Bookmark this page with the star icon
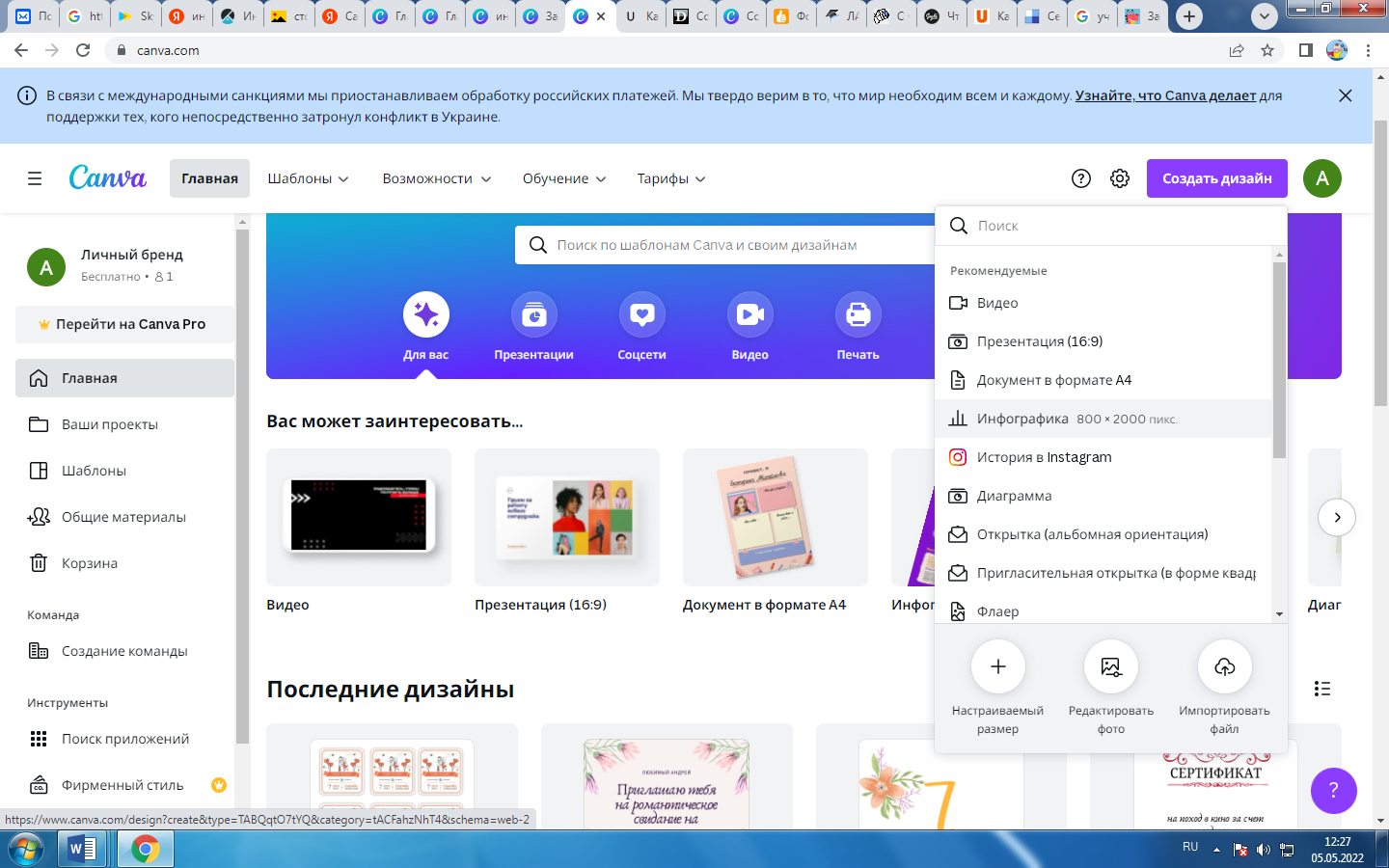The image size is (1389, 868). (x=1267, y=50)
